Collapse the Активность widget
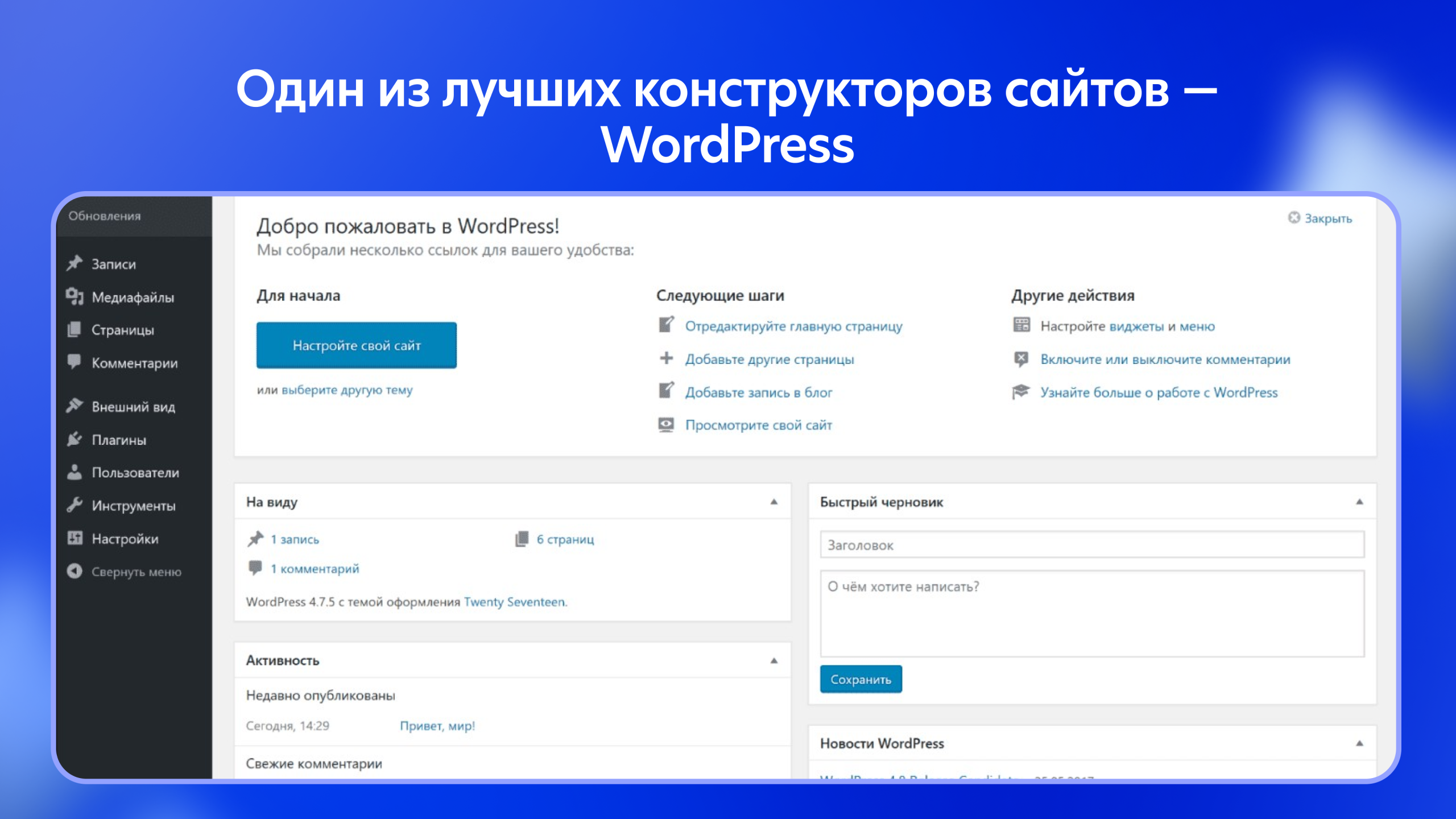This screenshot has width=1456, height=819. pos(774,660)
